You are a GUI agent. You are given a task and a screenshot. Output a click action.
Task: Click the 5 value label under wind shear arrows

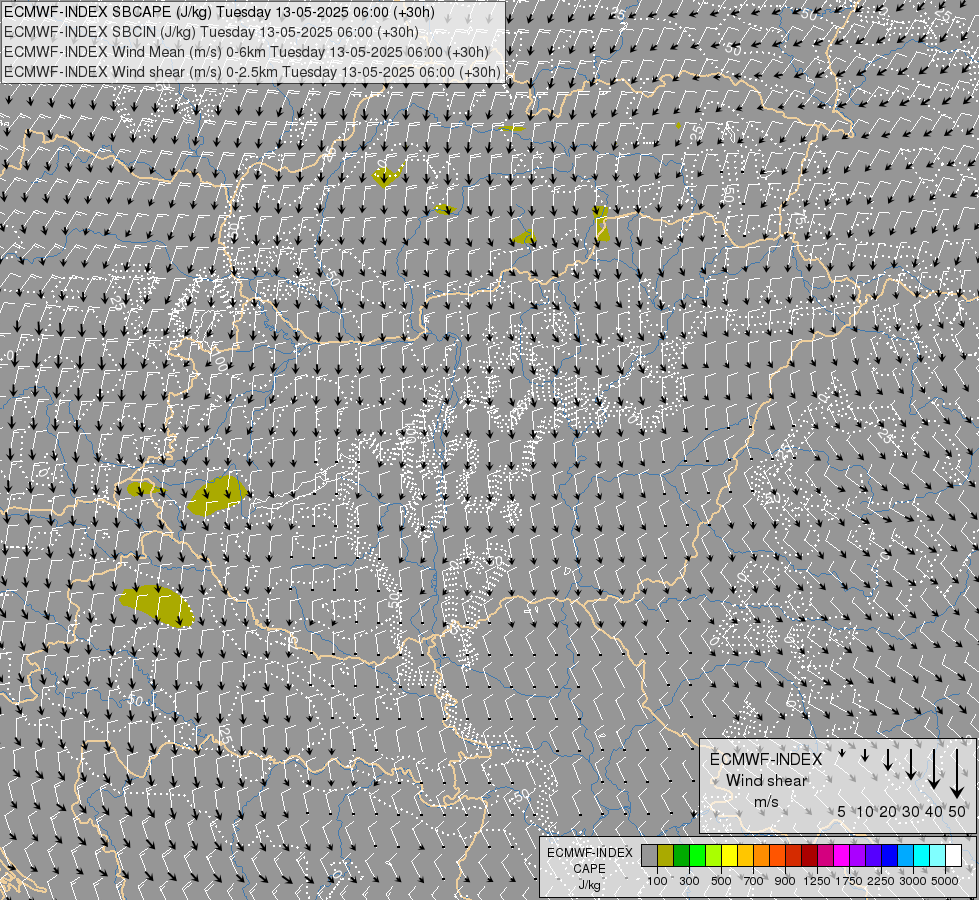pyautogui.click(x=842, y=811)
